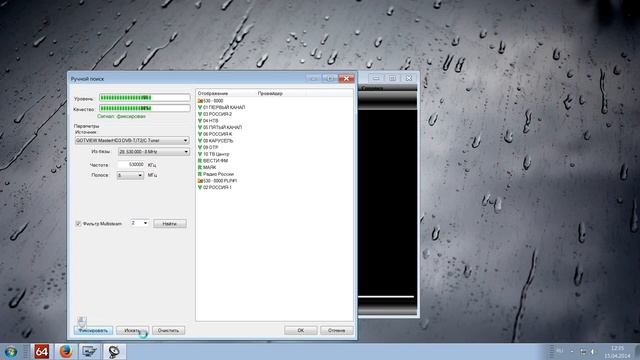This screenshot has height=360, width=640.
Task: Click the Частота frequency input field
Action: point(131,164)
